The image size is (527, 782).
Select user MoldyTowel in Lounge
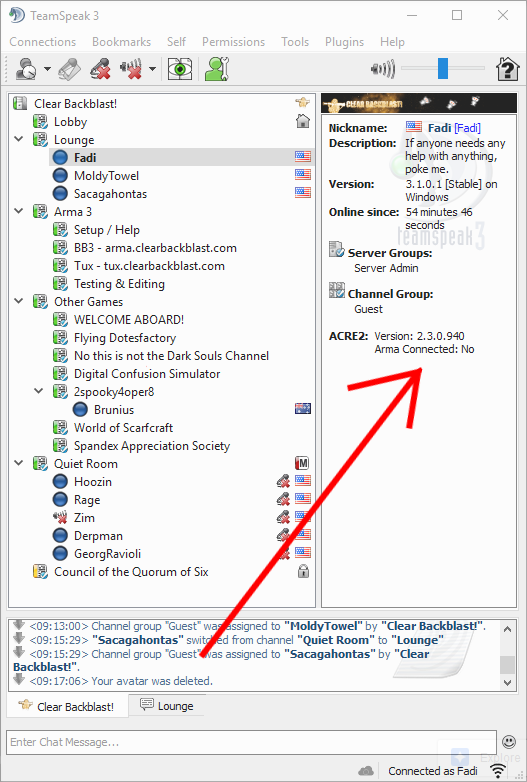(106, 176)
